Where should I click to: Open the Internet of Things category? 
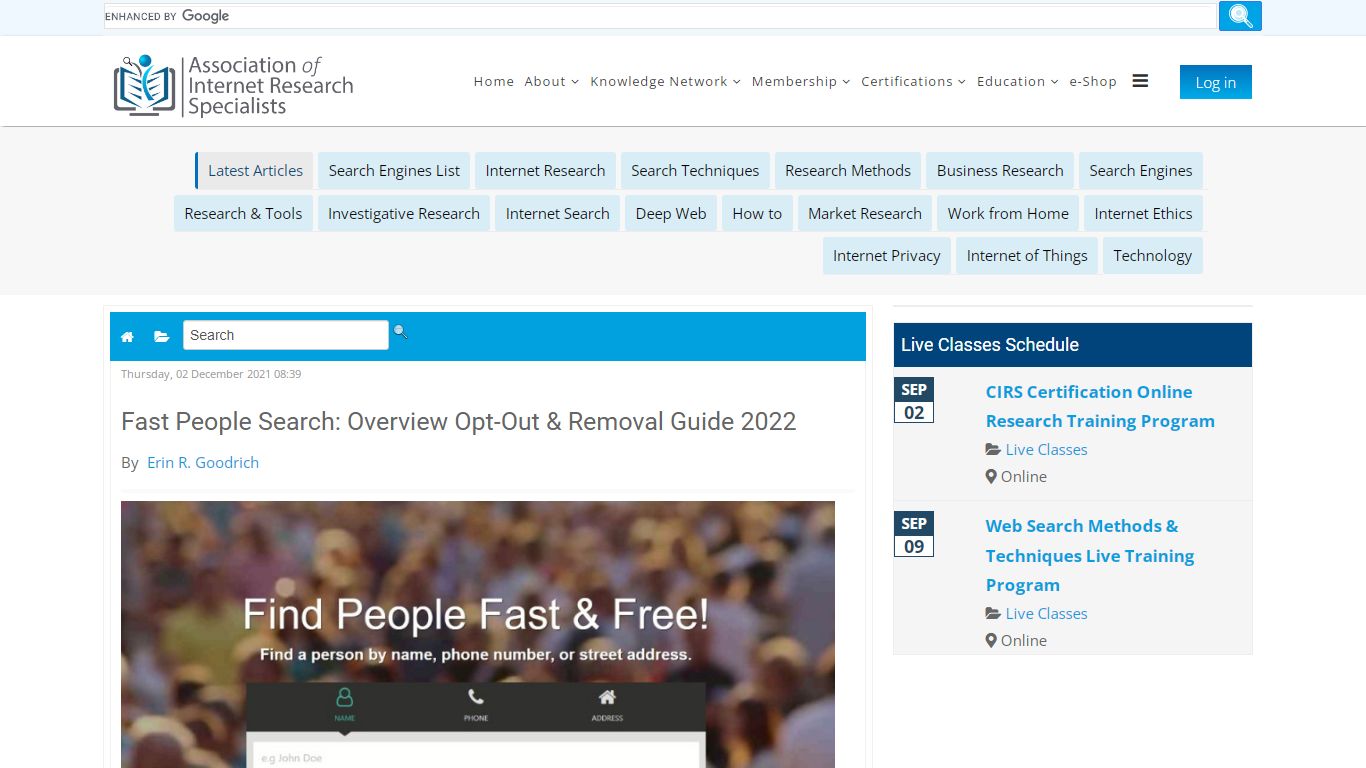pos(1027,256)
